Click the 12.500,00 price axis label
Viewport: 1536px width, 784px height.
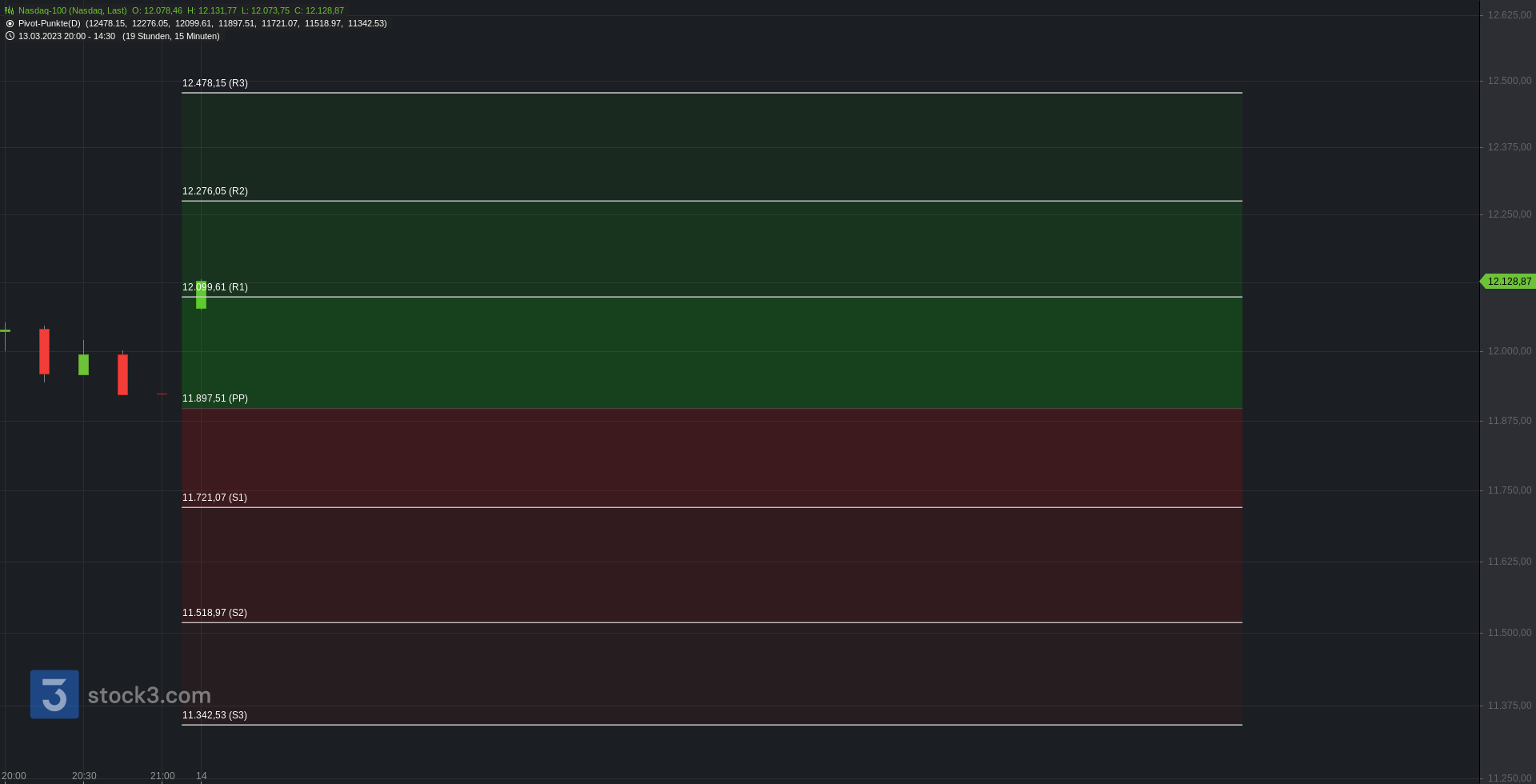pyautogui.click(x=1510, y=81)
